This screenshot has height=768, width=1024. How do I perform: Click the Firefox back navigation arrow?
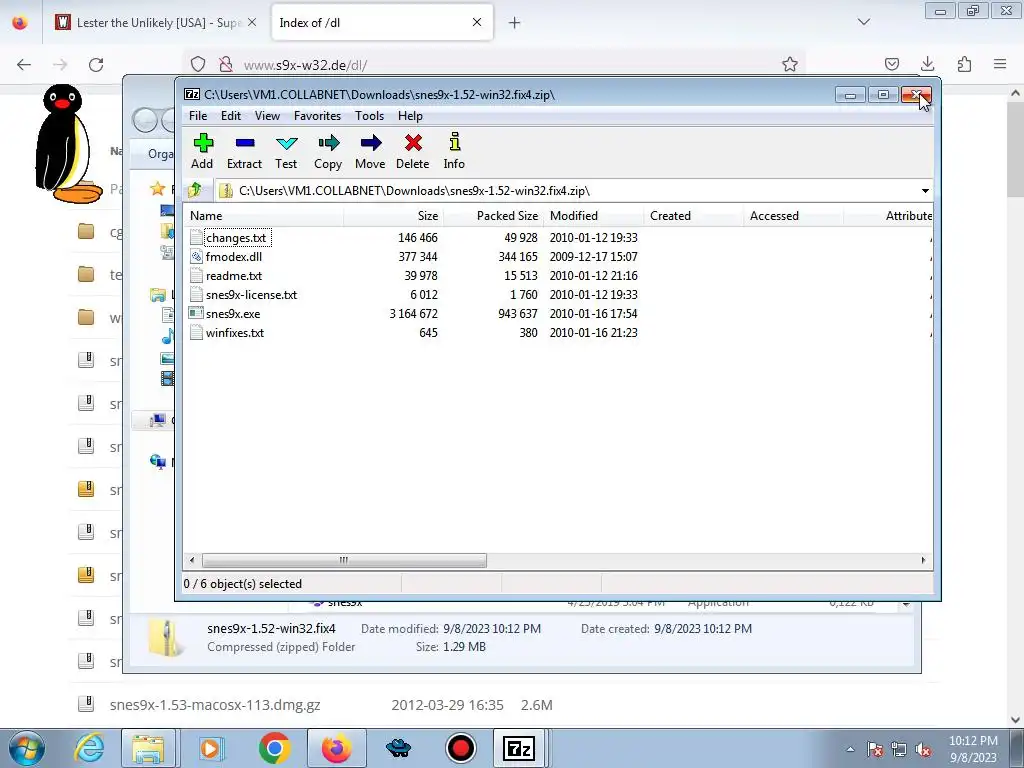(24, 64)
